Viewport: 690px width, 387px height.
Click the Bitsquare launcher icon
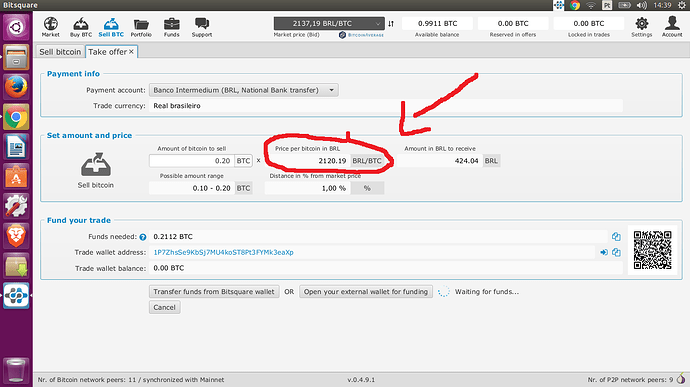coord(16,296)
